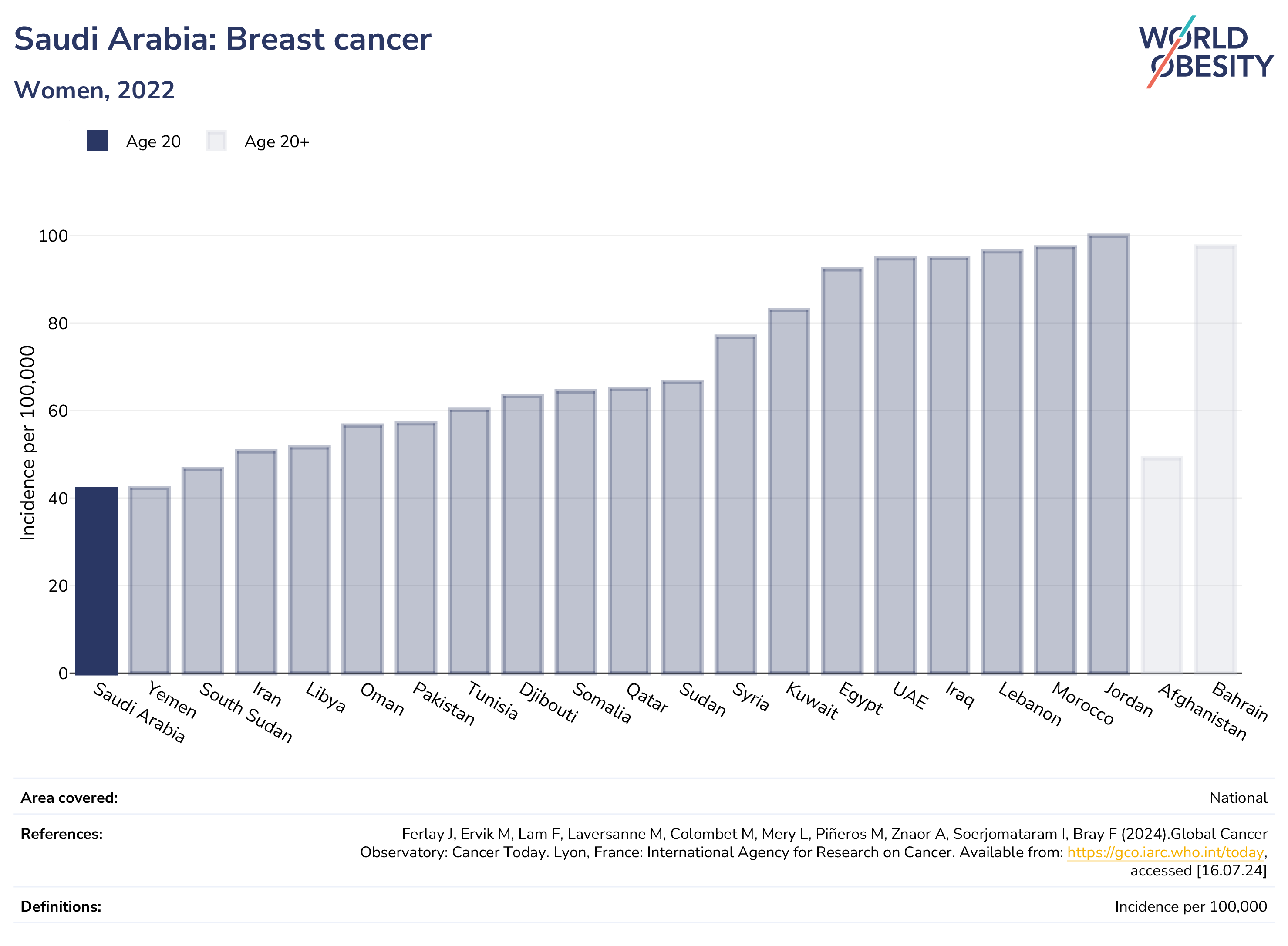Click the Incidence per 100,000 axis title
Viewport: 1288px width, 946px height.
click(x=27, y=443)
